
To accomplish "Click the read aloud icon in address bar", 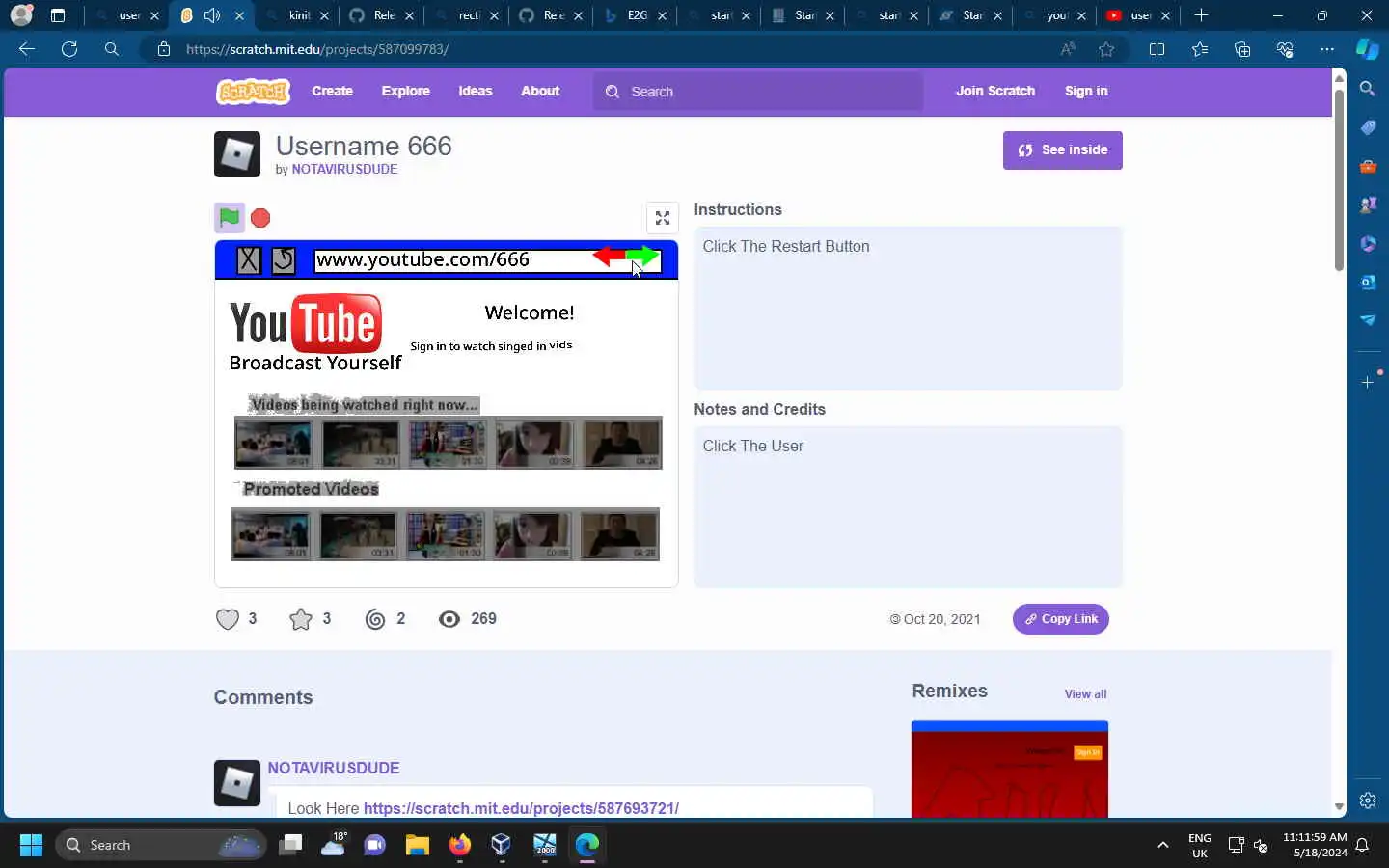I will [x=1068, y=49].
